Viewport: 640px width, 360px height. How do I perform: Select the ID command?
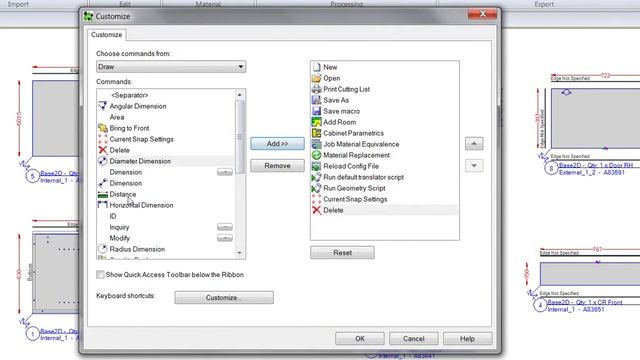click(113, 216)
